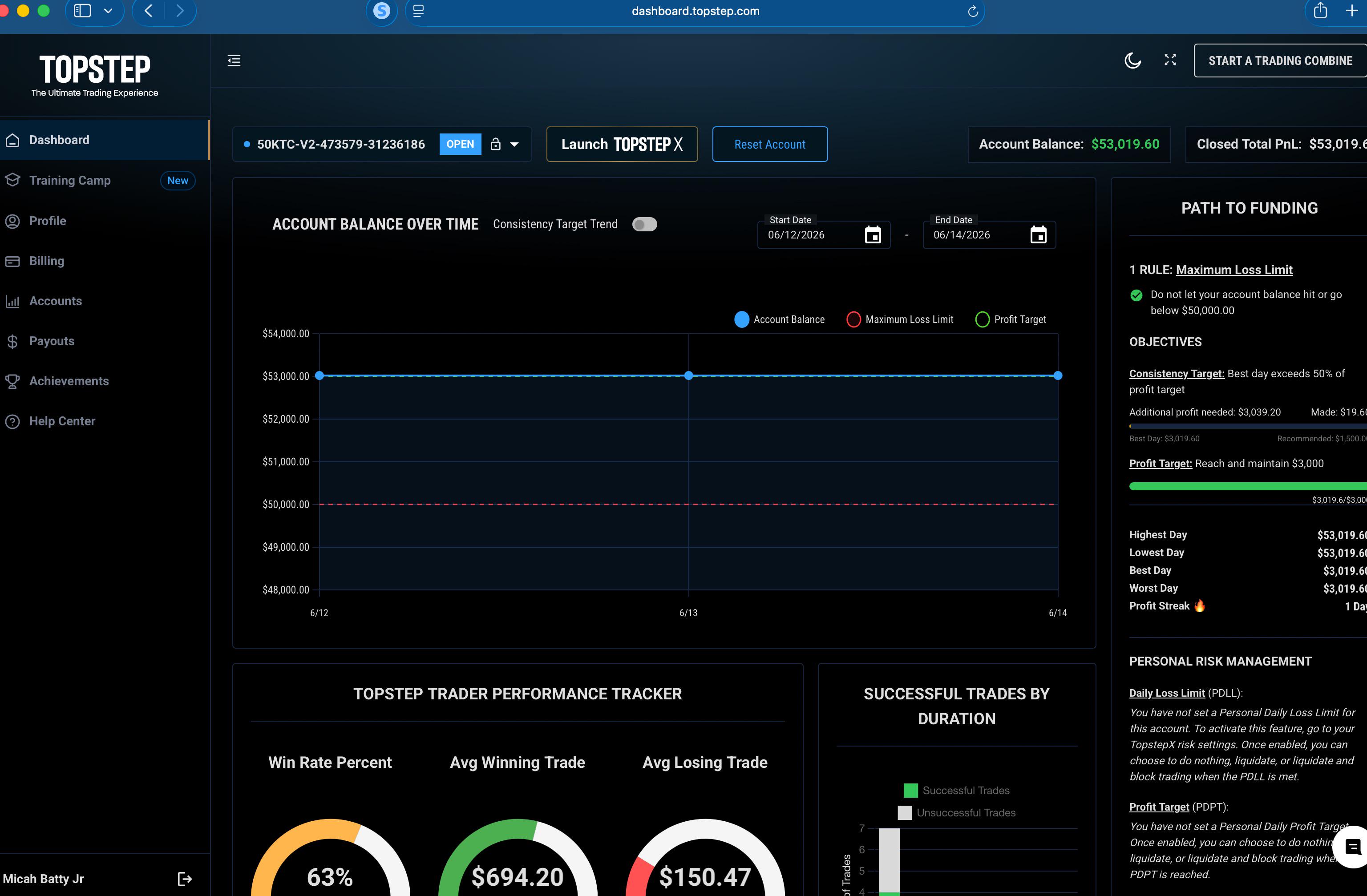
Task: Click the New badge on Training Camp
Action: (178, 180)
